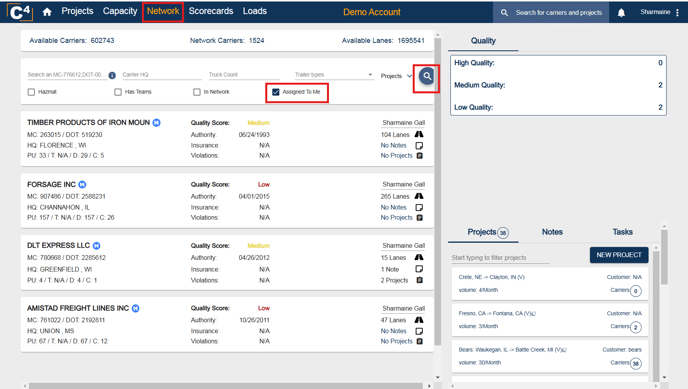Open the Bears Waukegan -> Battle Creek project
Screen dimensions: 688x389
pos(550,357)
